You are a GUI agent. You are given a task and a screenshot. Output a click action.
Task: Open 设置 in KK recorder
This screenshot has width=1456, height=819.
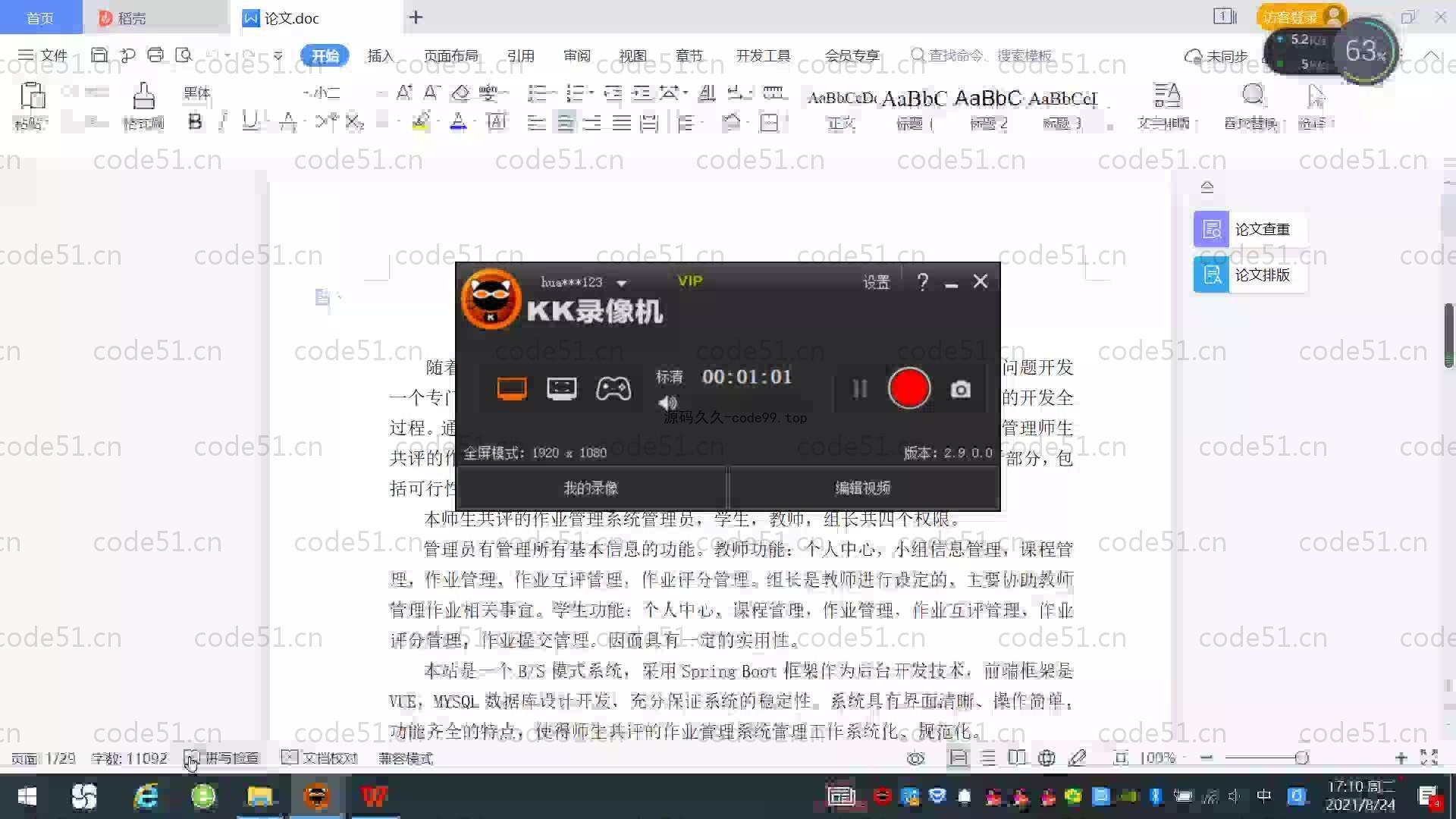[x=876, y=282]
